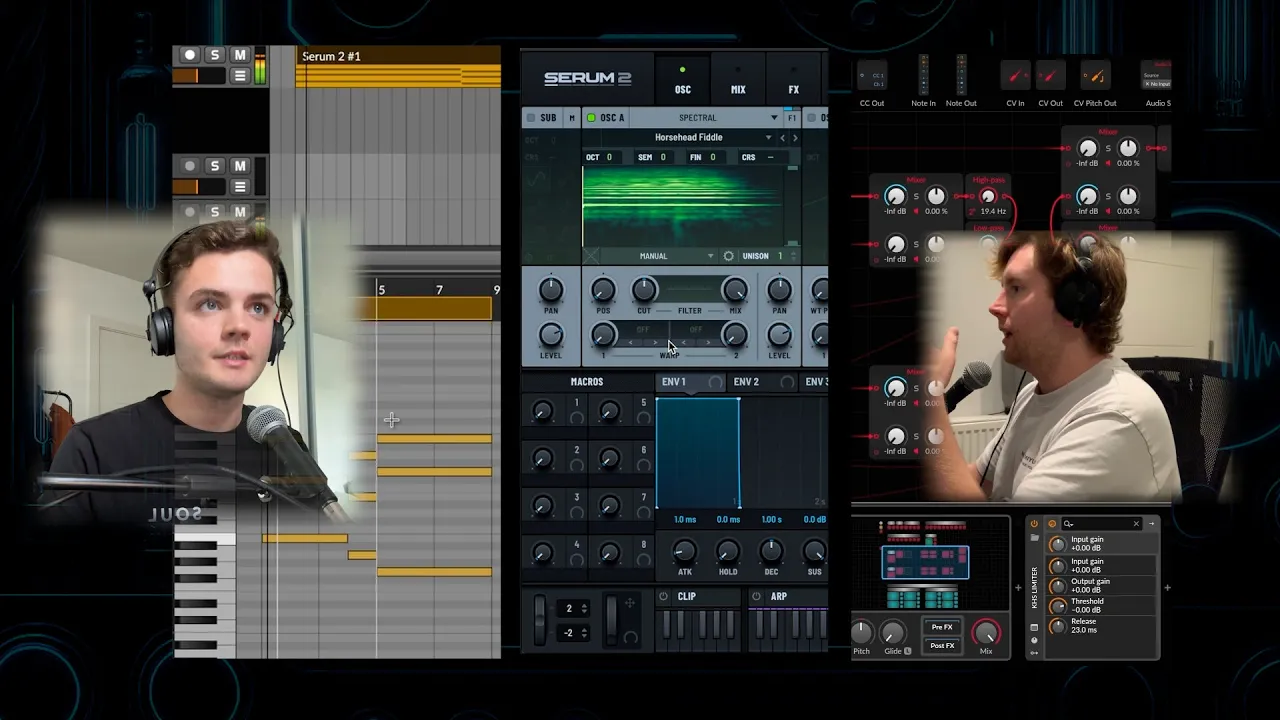
Task: Click the Mix knob in instrument panel
Action: click(986, 632)
